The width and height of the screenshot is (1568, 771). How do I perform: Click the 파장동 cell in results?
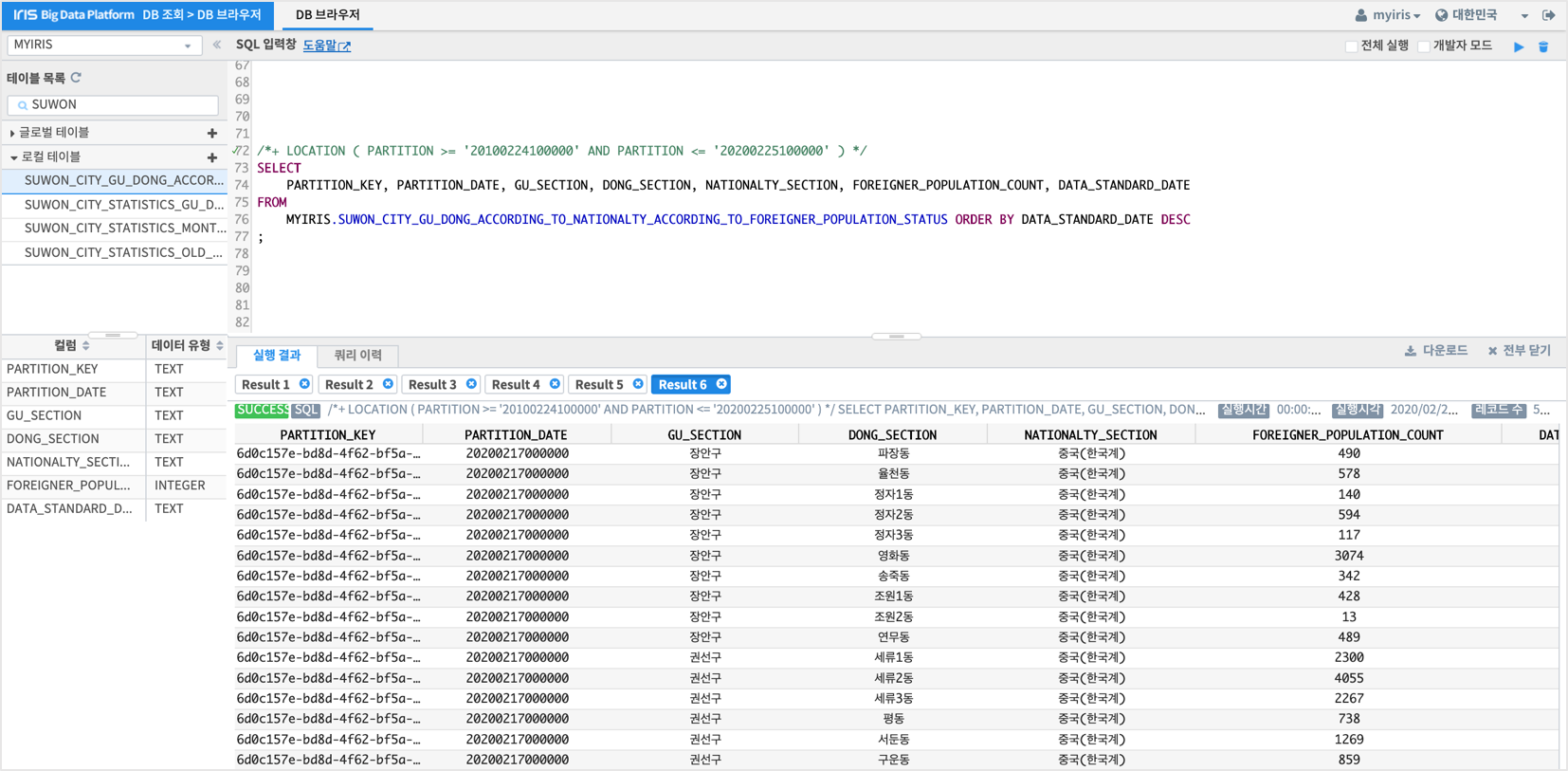(893, 454)
